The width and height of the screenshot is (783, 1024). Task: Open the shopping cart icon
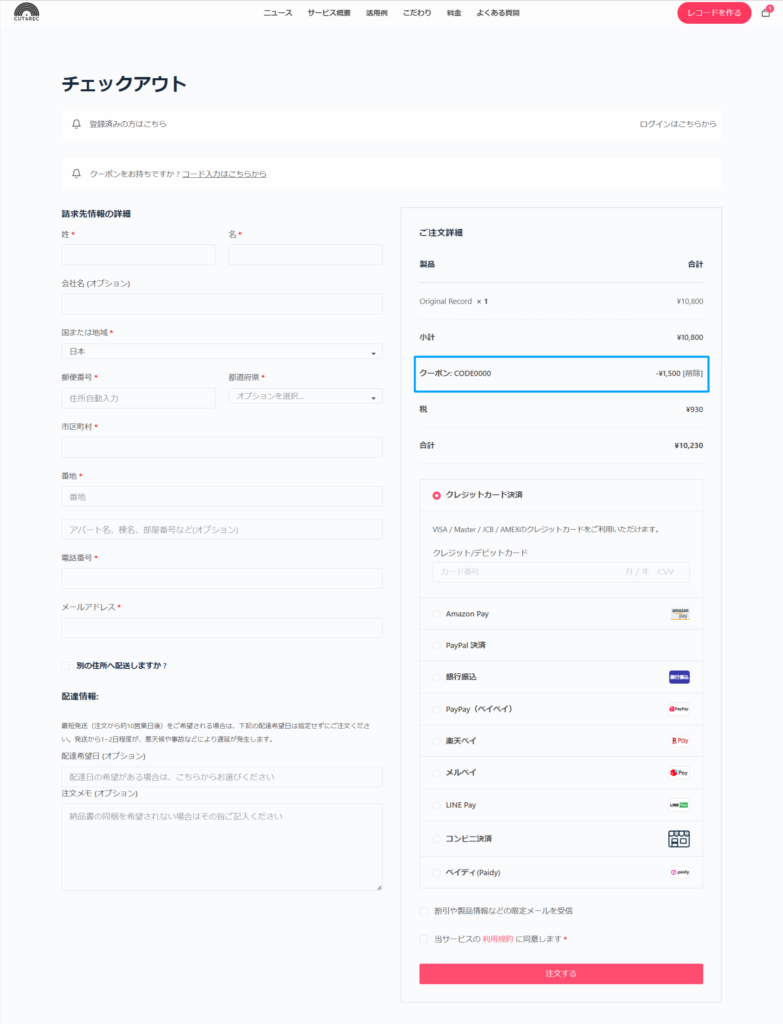tap(766, 13)
